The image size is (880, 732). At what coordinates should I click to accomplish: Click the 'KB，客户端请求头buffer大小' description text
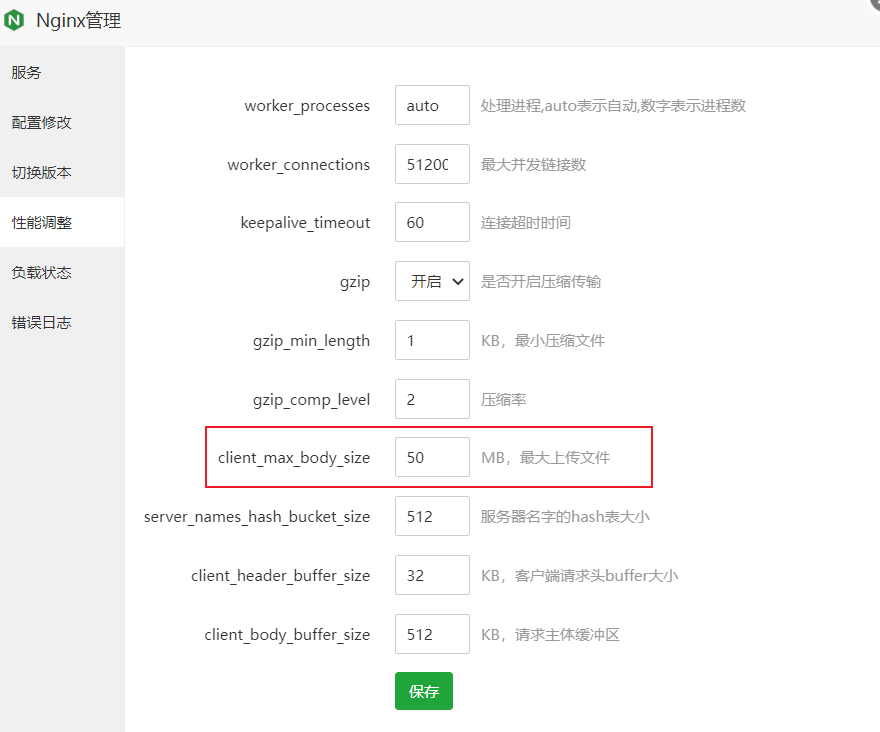pos(580,576)
